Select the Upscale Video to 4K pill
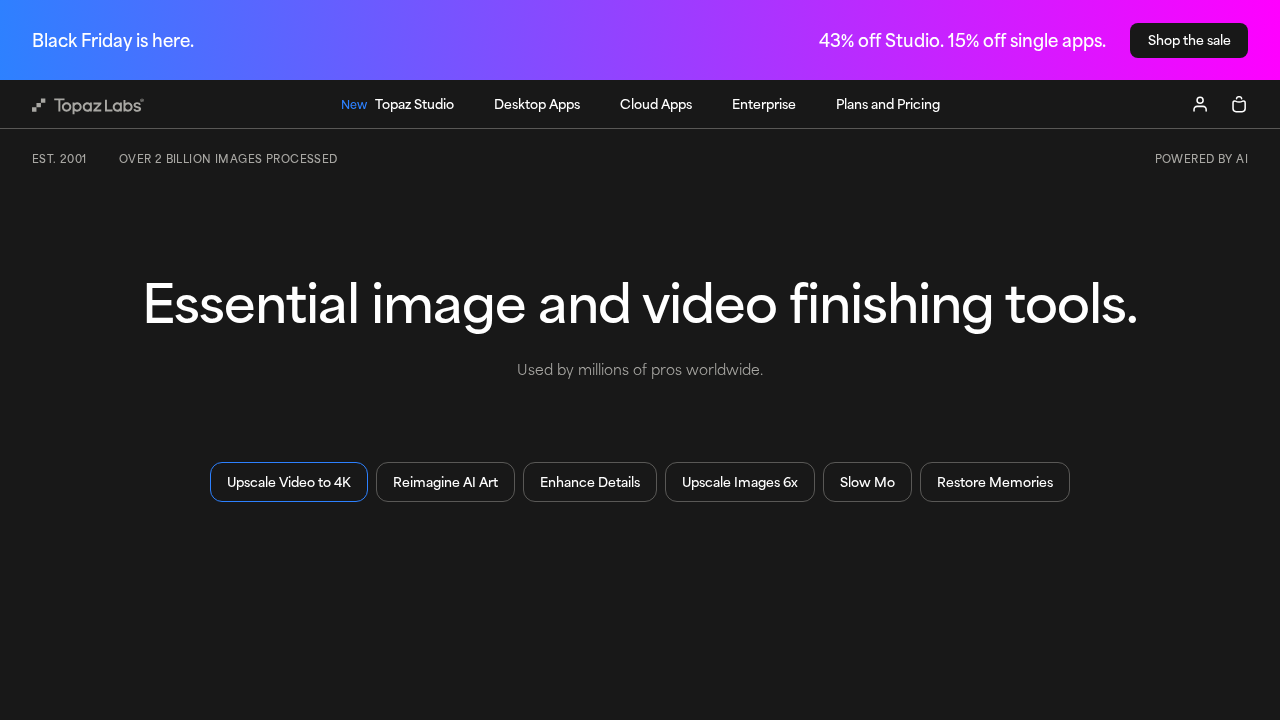1280x720 pixels. pos(288,482)
